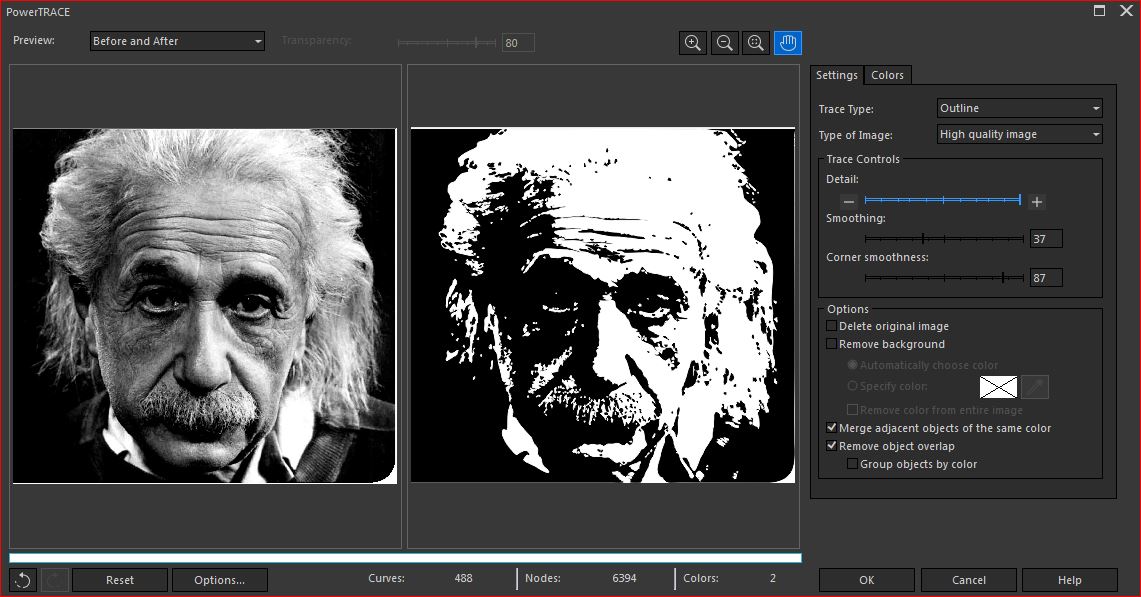1141x597 pixels.
Task: Adjust the Smoothing slider
Action: tap(944, 239)
